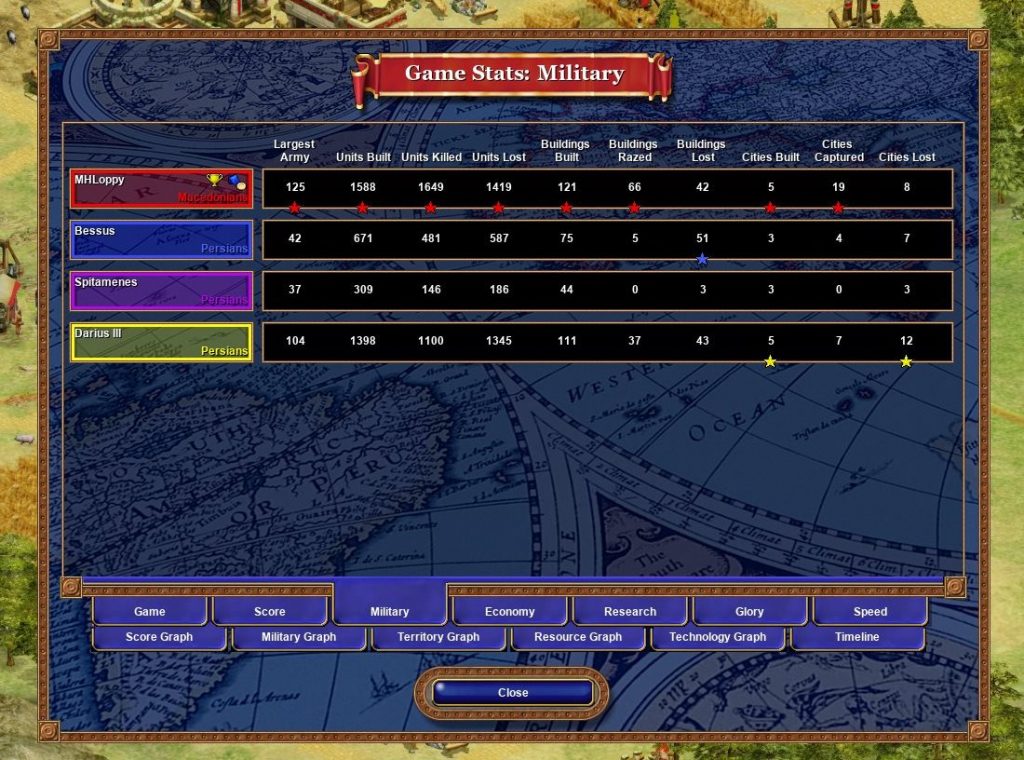Switch to the Score tab
Viewport: 1024px width, 760px height.
point(270,611)
